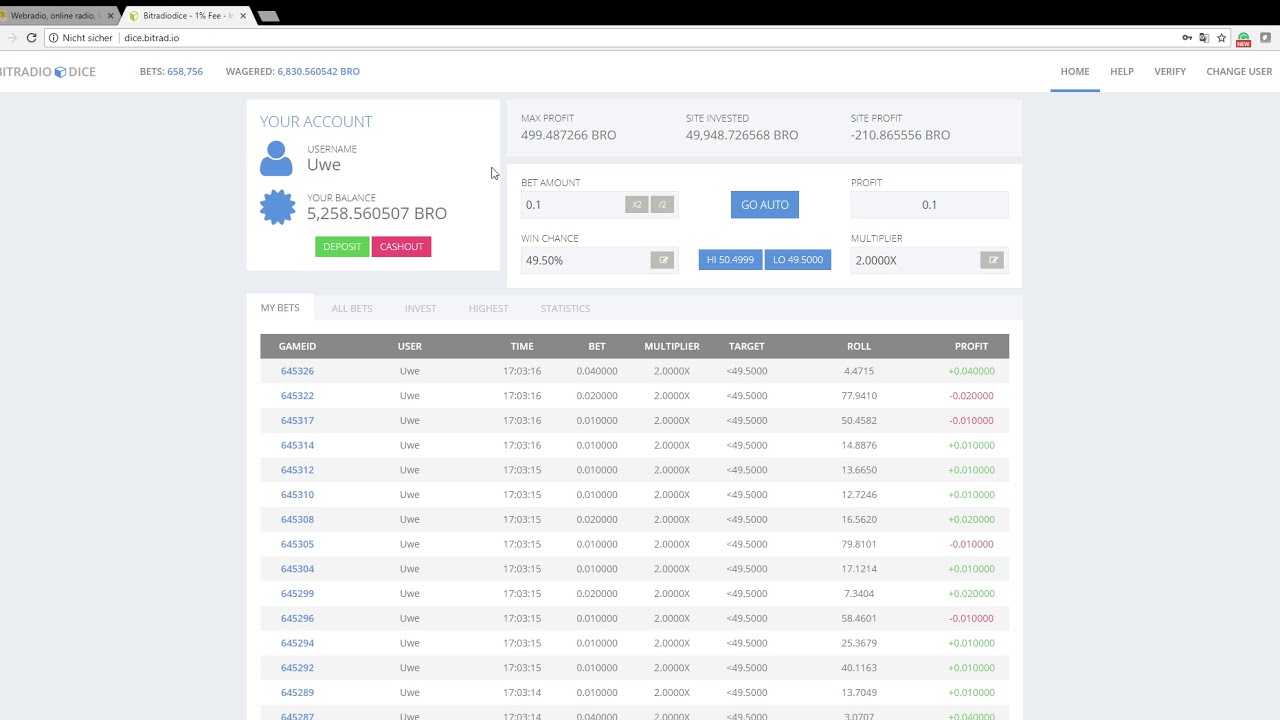Open VERIFY in top navigation
The image size is (1280, 720).
[x=1170, y=72]
